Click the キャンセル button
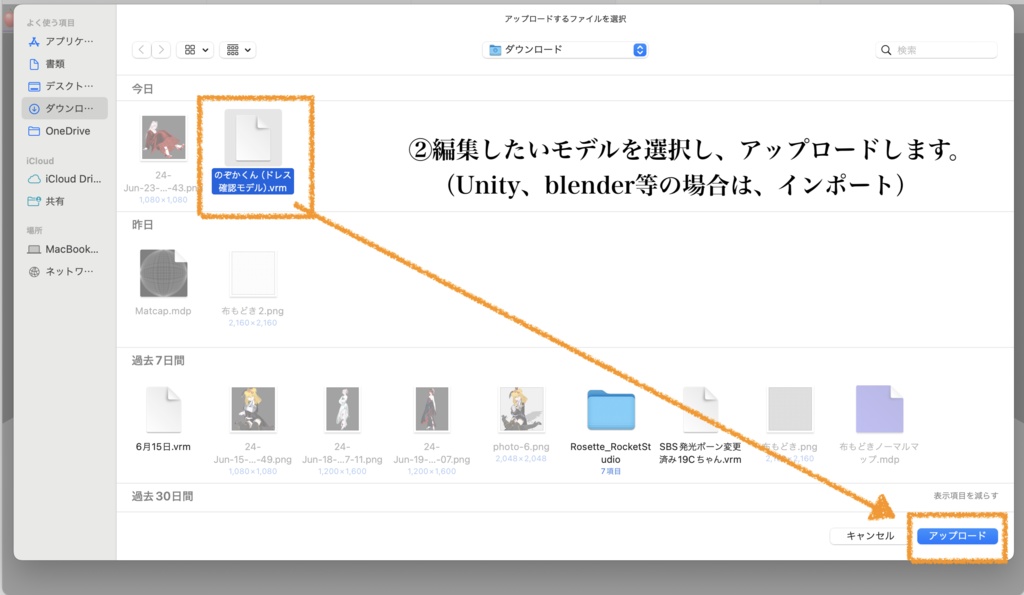Image resolution: width=1024 pixels, height=595 pixels. point(870,536)
